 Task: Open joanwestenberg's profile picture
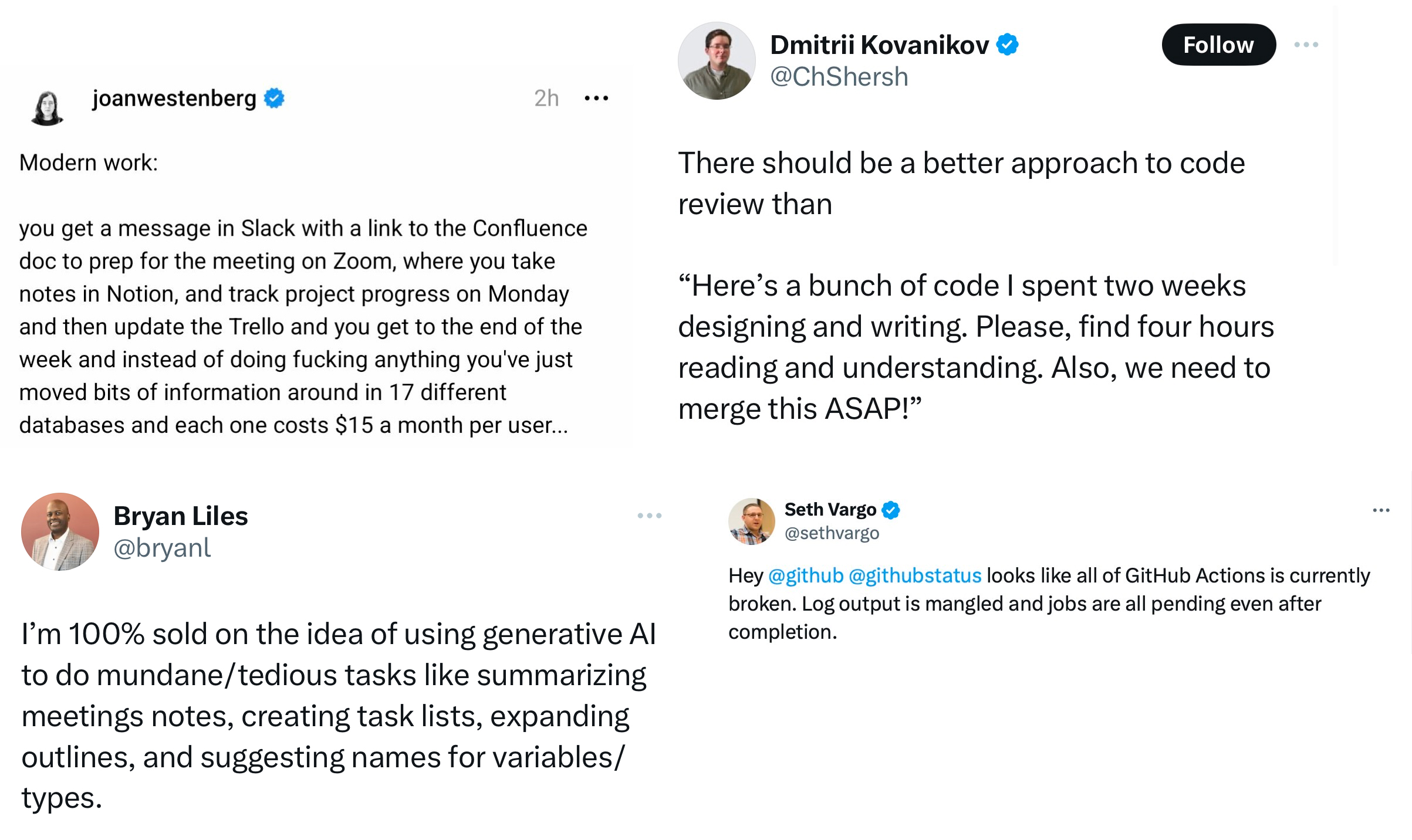pyautogui.click(x=47, y=108)
